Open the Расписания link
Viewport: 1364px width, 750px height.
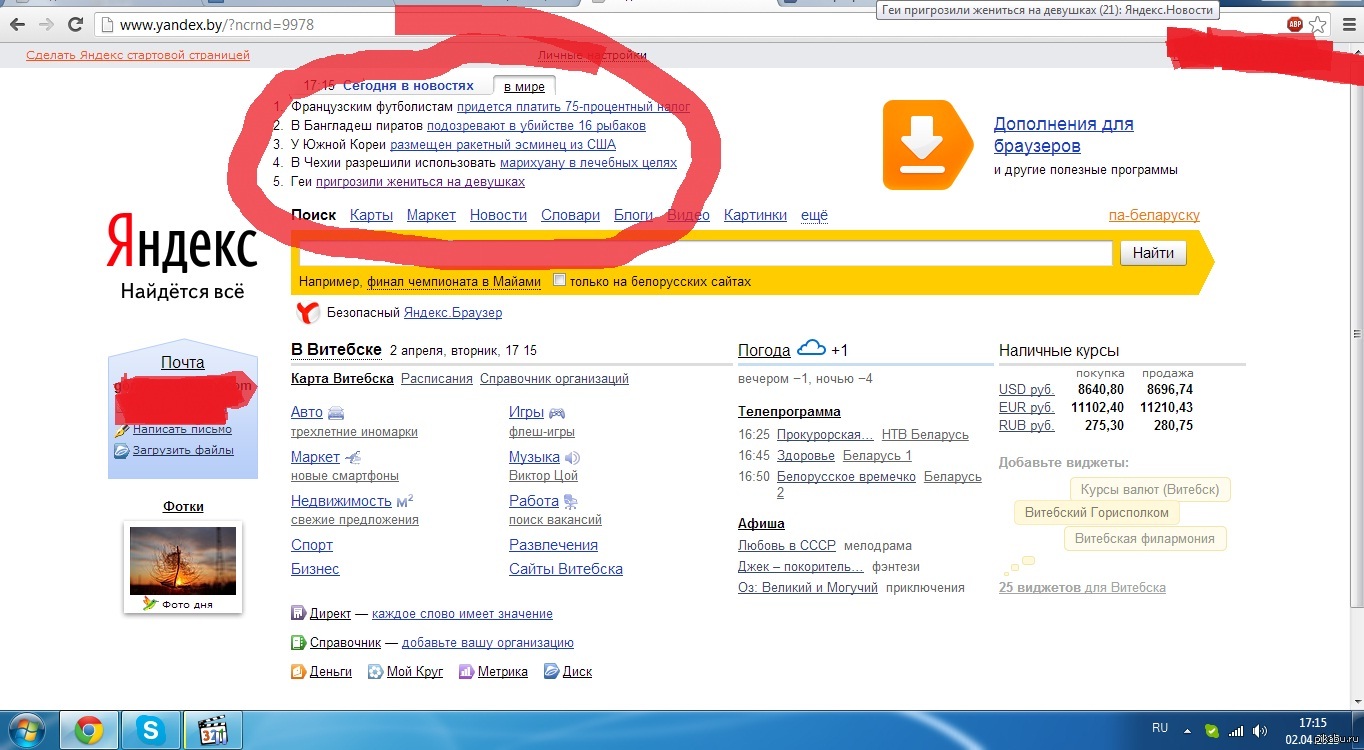coord(437,379)
